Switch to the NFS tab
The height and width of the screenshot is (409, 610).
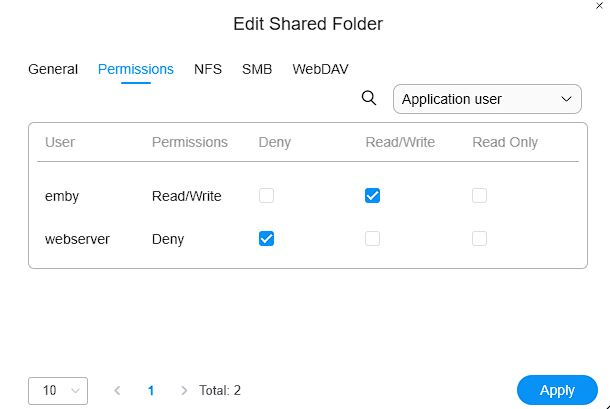(208, 69)
